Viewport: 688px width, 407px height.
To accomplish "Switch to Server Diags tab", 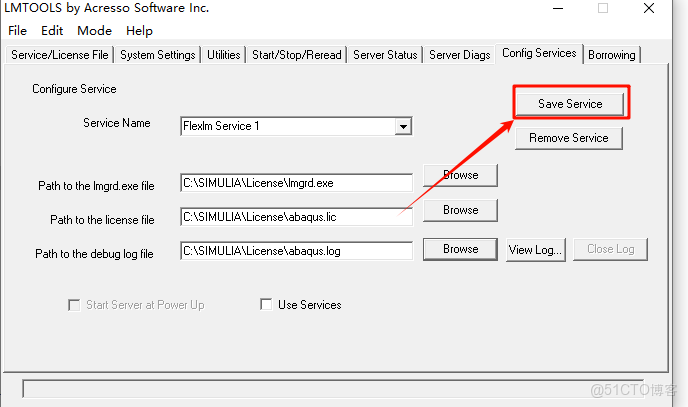I will (459, 55).
